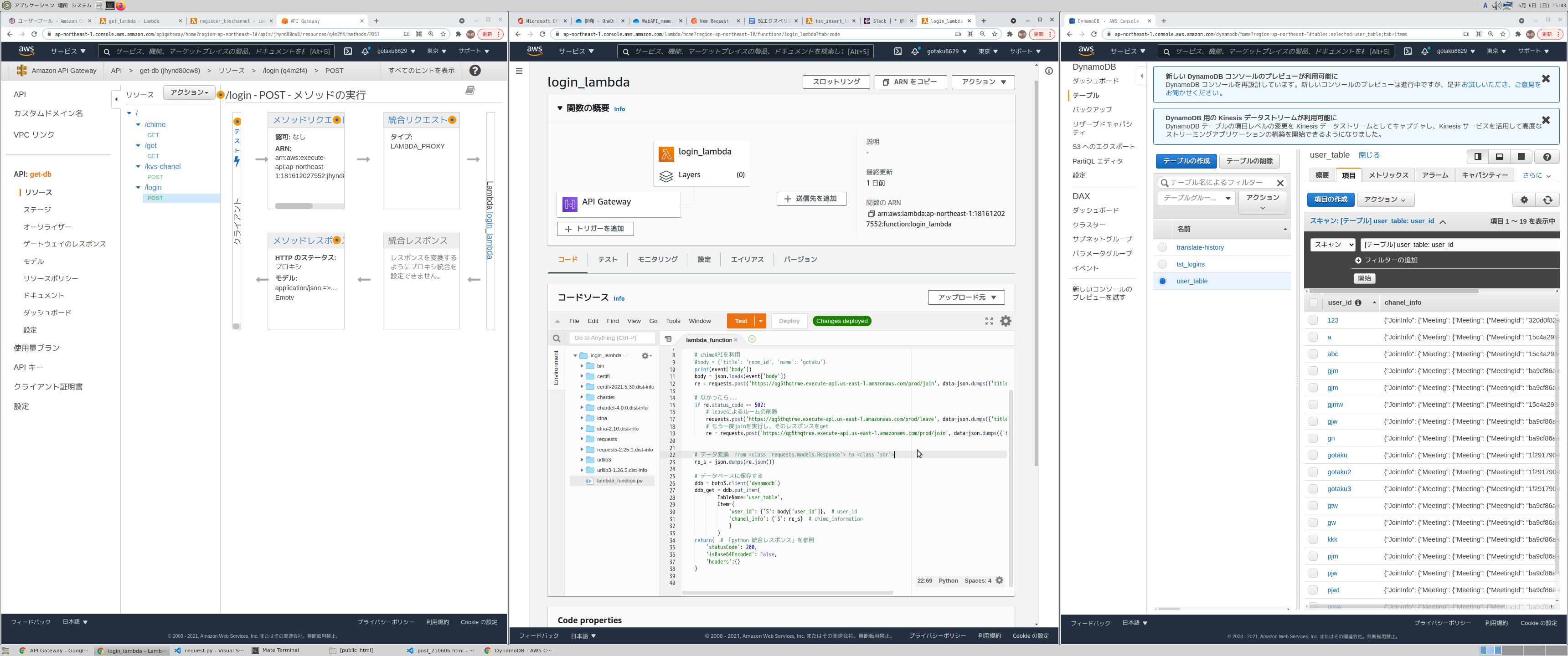The width and height of the screenshot is (1568, 656).
Task: Dismiss the Kinesis data stream notification
Action: click(x=1546, y=120)
